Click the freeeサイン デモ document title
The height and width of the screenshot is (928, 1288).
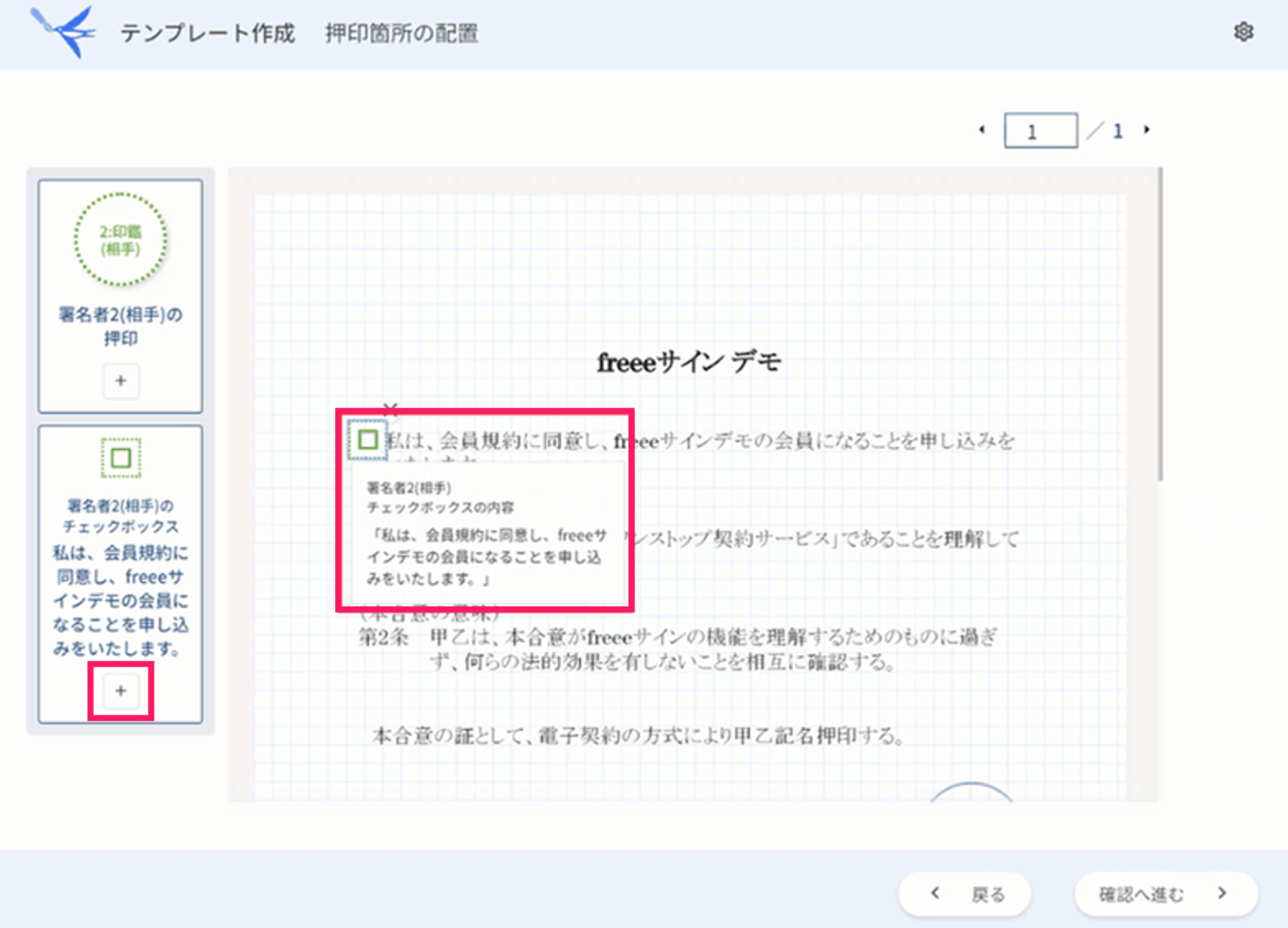(689, 362)
